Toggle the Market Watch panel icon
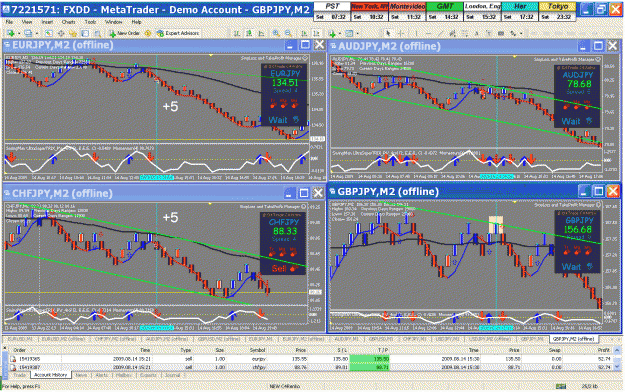Image resolution: width=625 pixels, height=392 pixels. coord(49,33)
